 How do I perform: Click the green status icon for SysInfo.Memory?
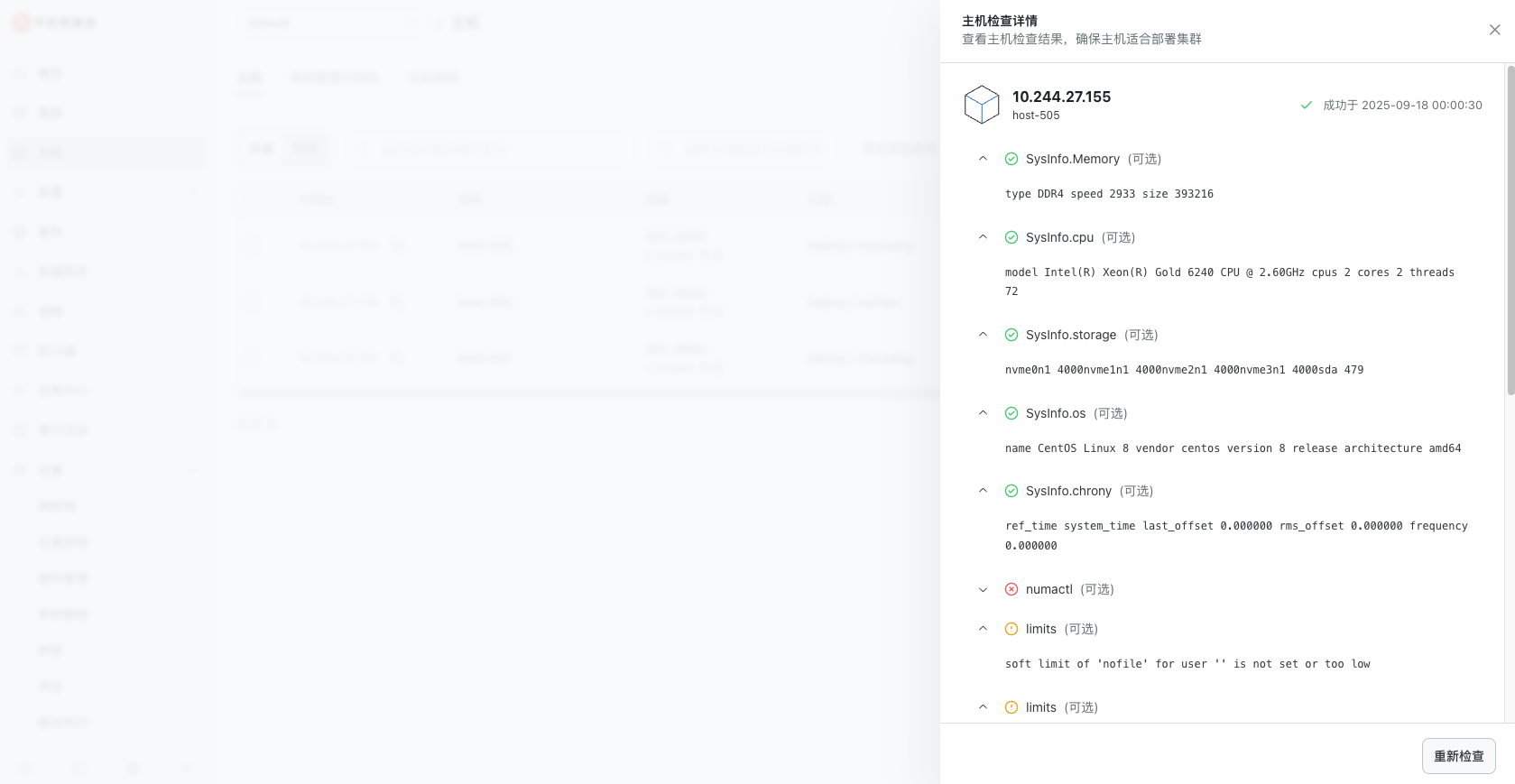(1012, 159)
